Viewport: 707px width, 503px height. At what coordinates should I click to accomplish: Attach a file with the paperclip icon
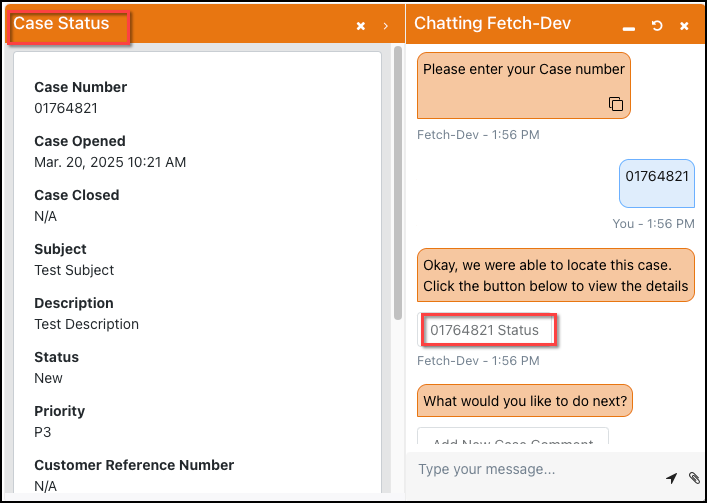click(x=694, y=478)
